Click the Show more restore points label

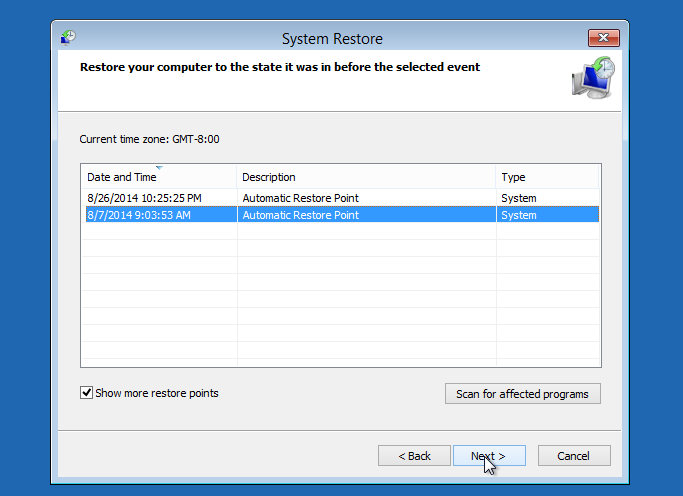(157, 393)
